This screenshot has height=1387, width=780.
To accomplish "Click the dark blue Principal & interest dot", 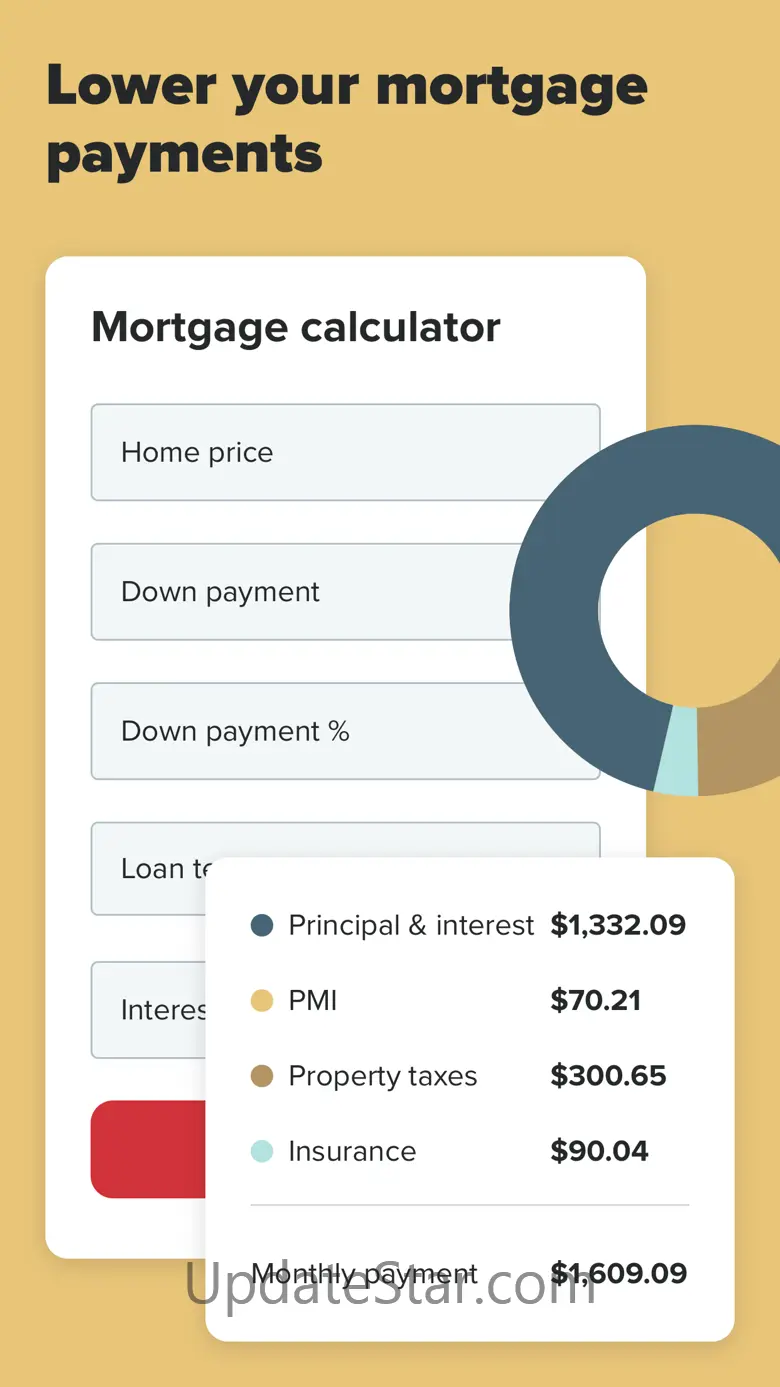I will click(x=262, y=925).
